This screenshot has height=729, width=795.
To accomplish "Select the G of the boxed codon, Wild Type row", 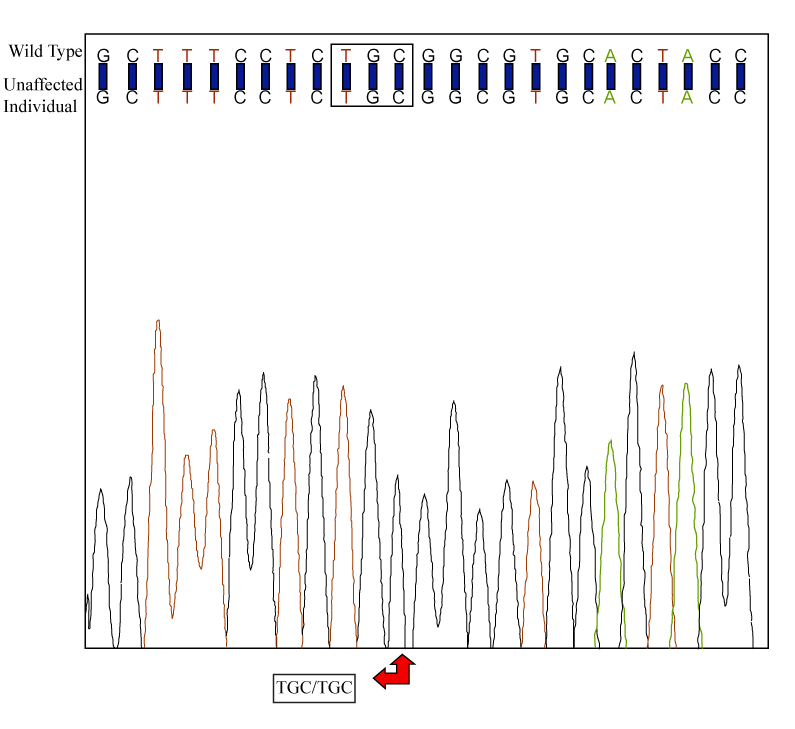I will 373,56.
